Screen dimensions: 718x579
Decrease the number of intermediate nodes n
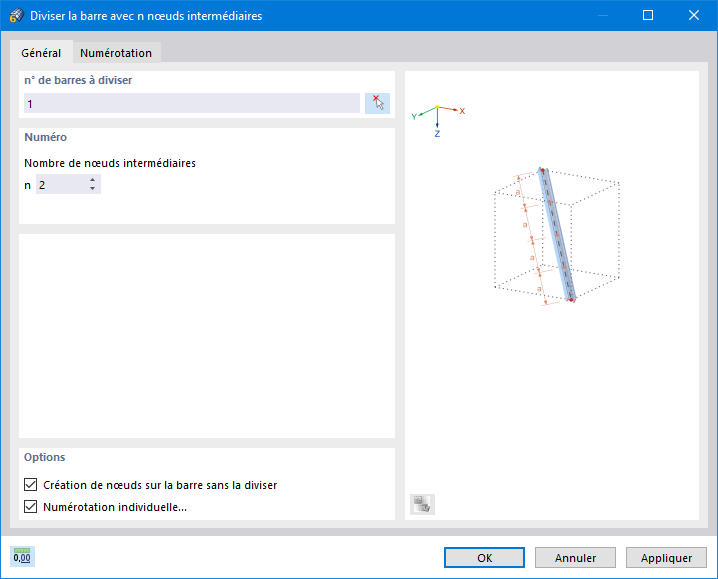coord(92,189)
